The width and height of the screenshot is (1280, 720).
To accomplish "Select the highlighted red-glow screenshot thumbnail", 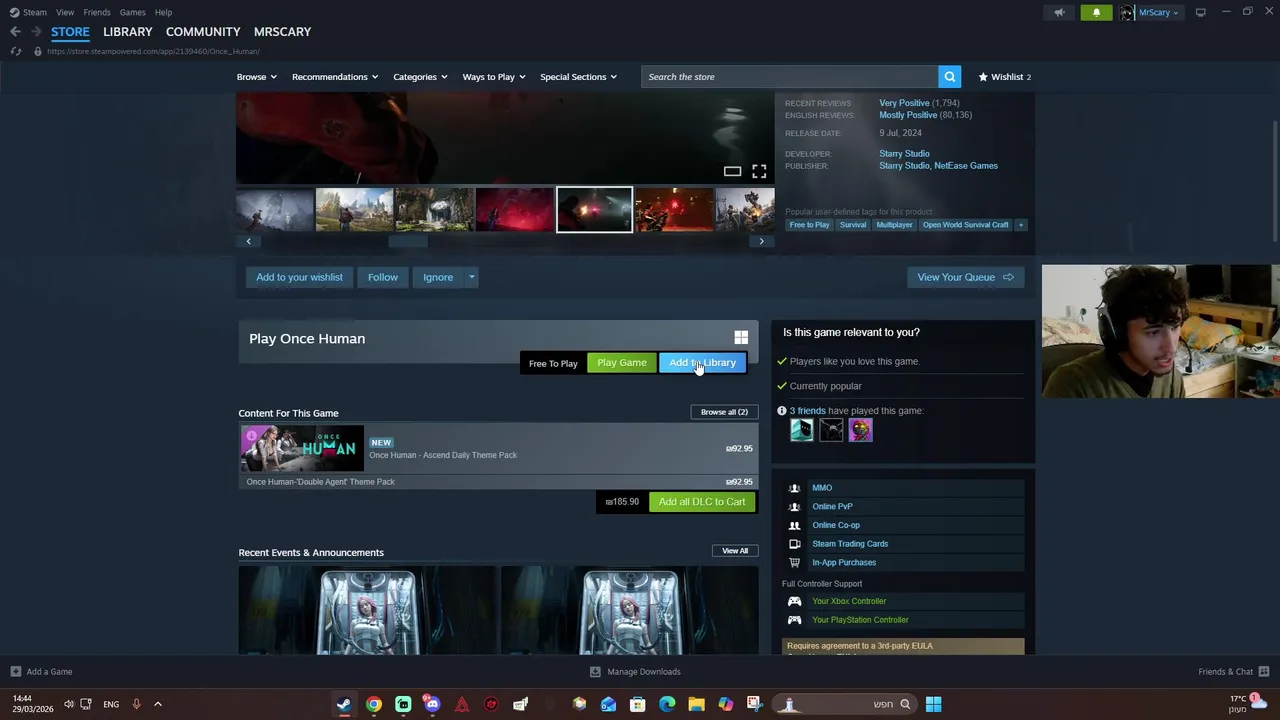I will [594, 210].
